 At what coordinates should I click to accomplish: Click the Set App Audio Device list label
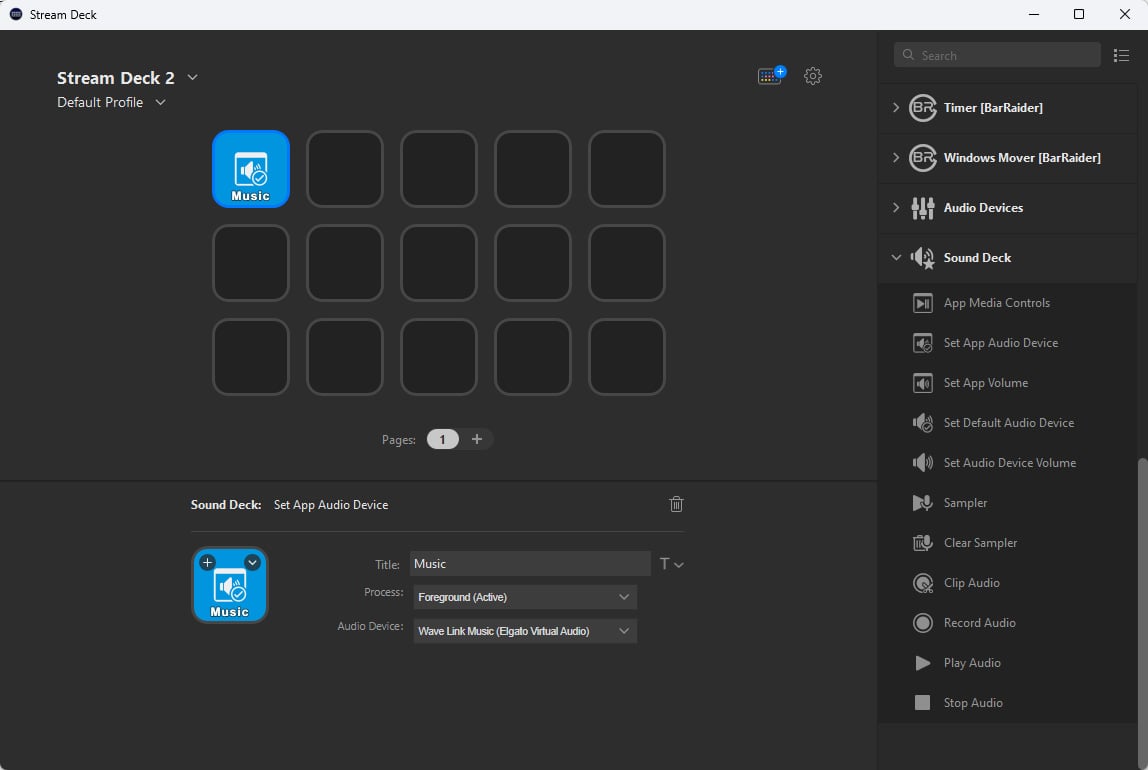click(1001, 343)
